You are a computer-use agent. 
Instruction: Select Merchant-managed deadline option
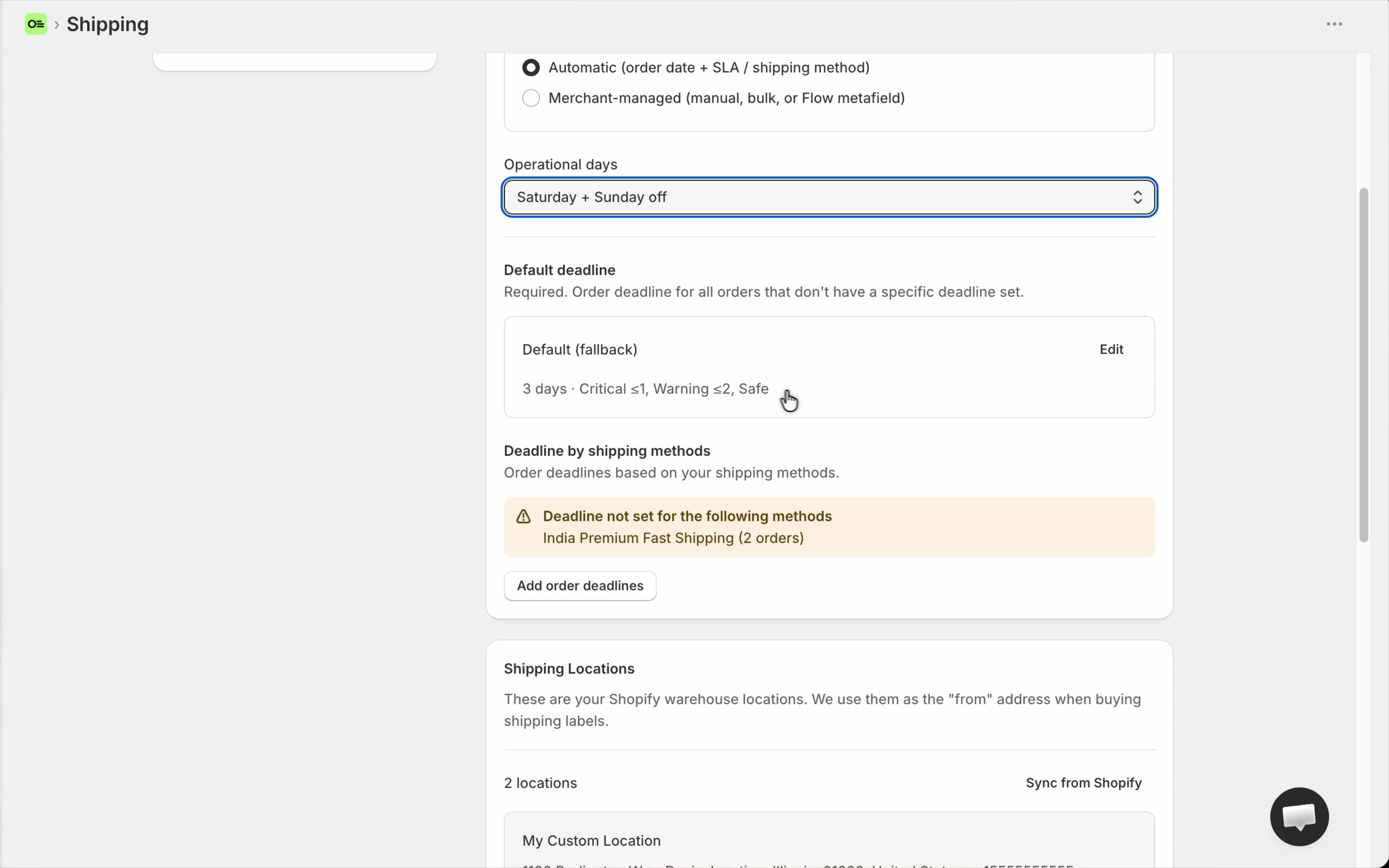pos(531,98)
